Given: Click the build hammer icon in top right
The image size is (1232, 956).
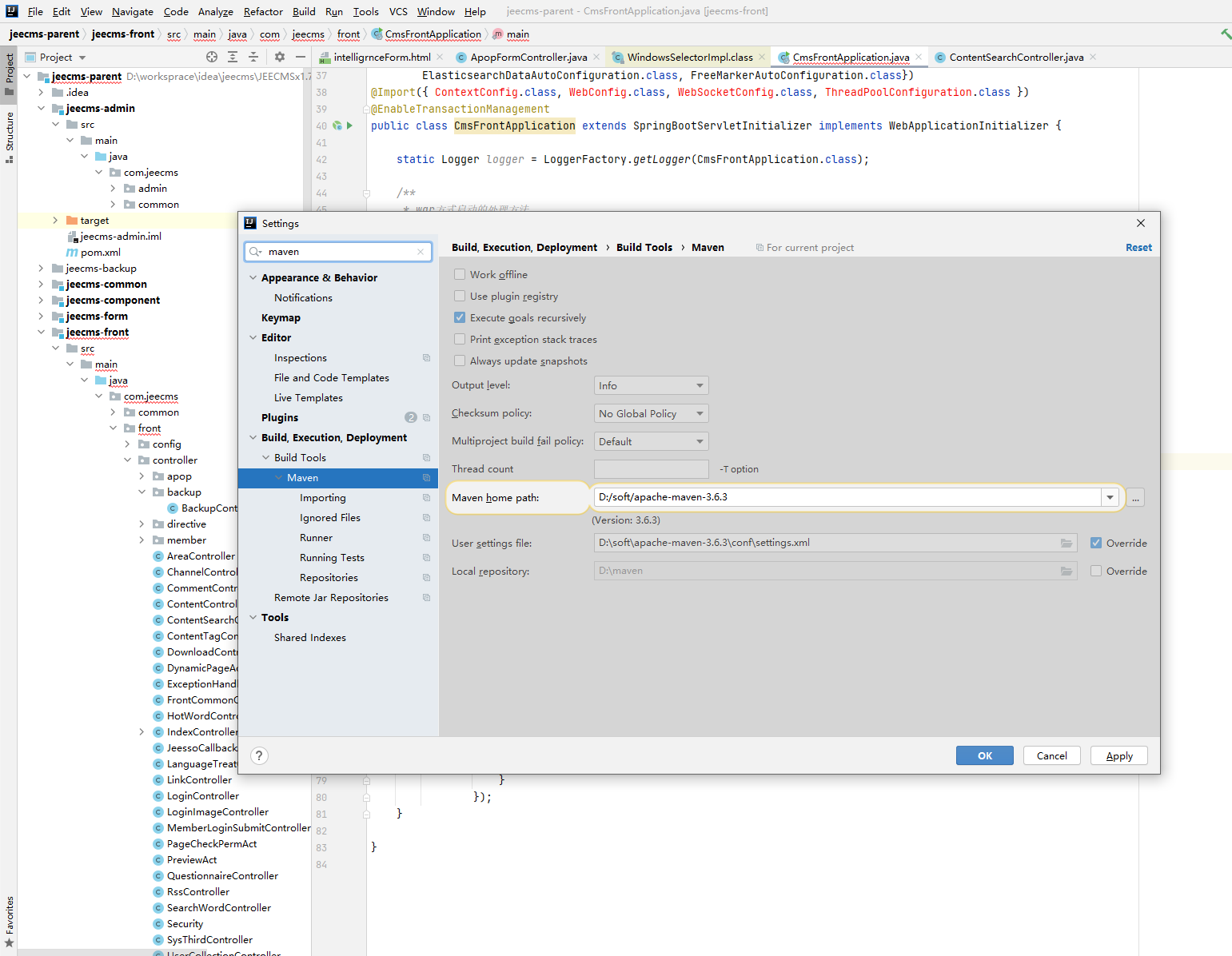Looking at the screenshot, I should [1225, 34].
